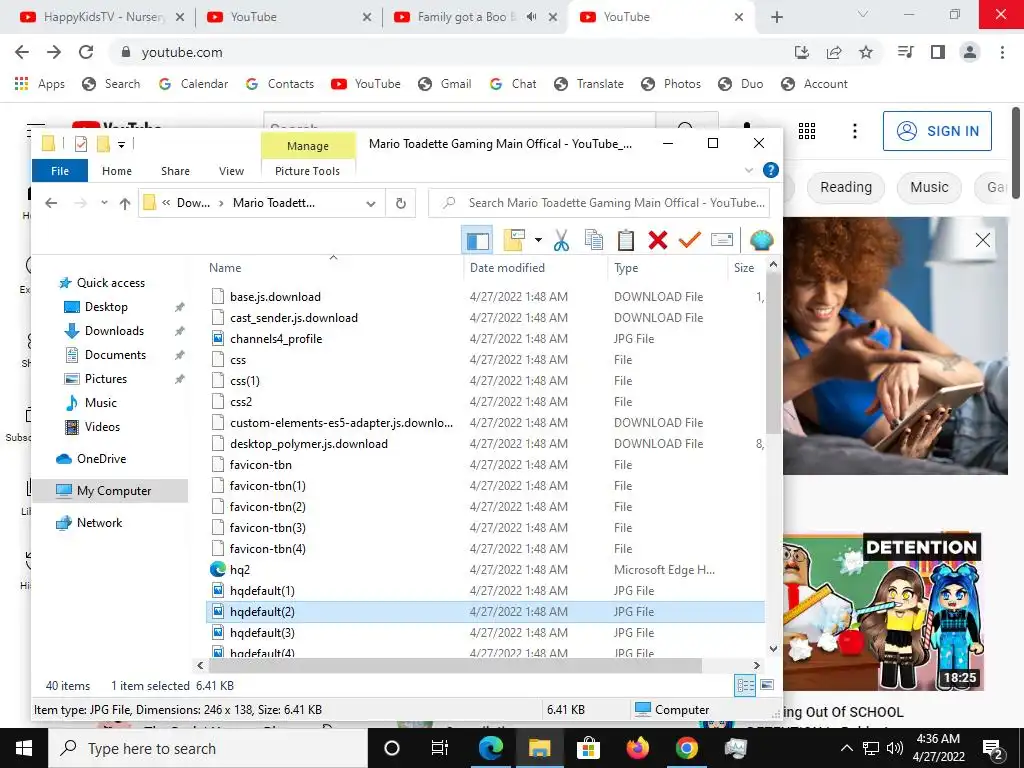Sort by the Date modified column header
The image size is (1024, 768).
(x=507, y=268)
